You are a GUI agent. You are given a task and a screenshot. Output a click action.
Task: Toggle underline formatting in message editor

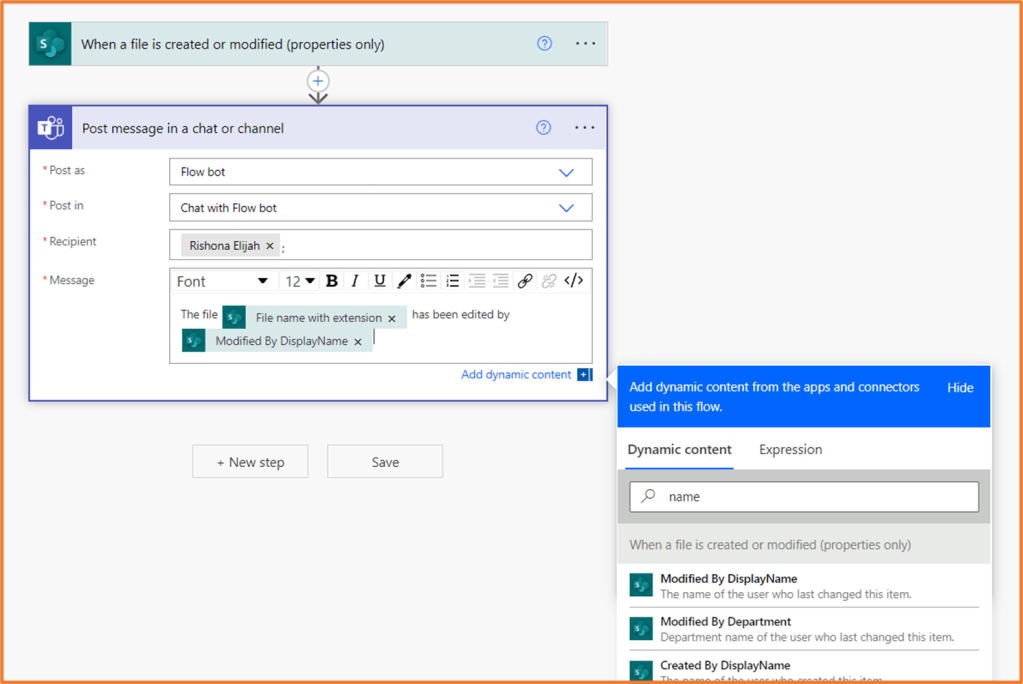(380, 281)
